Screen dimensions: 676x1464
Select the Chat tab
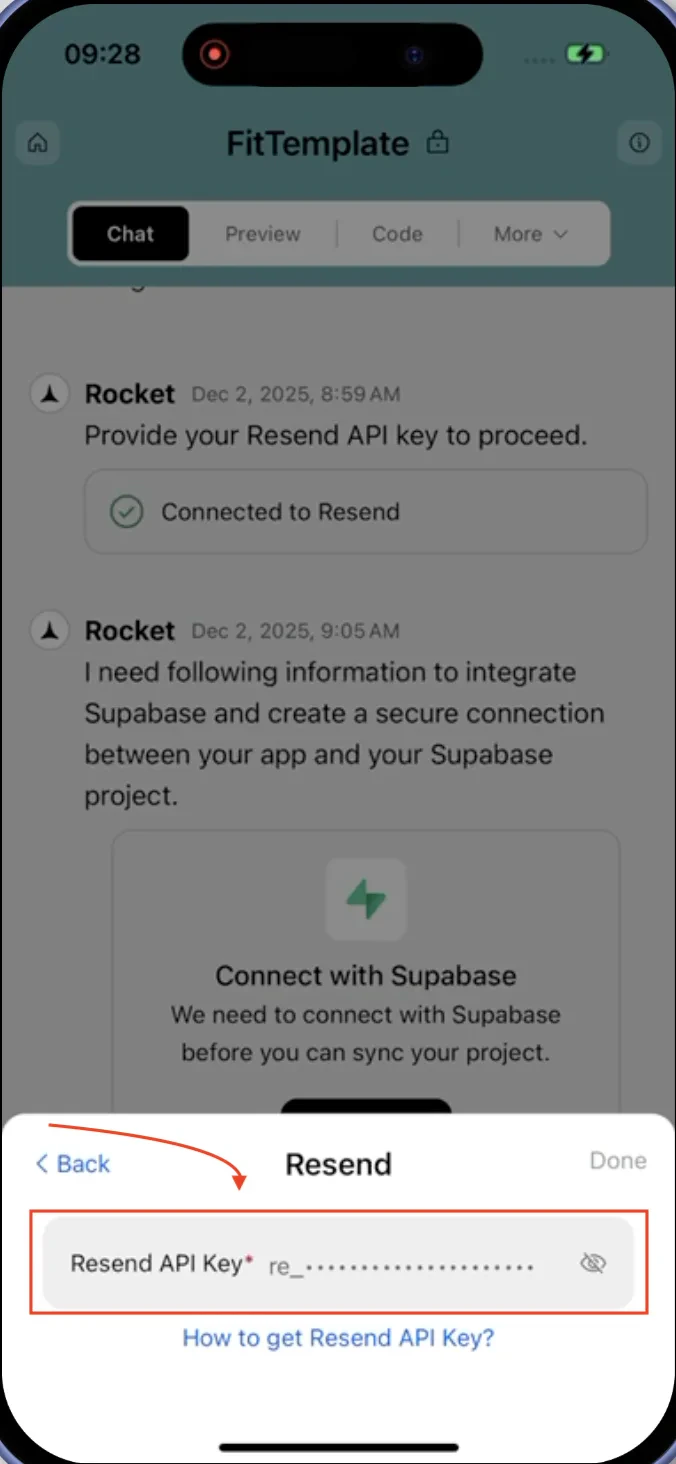click(130, 233)
